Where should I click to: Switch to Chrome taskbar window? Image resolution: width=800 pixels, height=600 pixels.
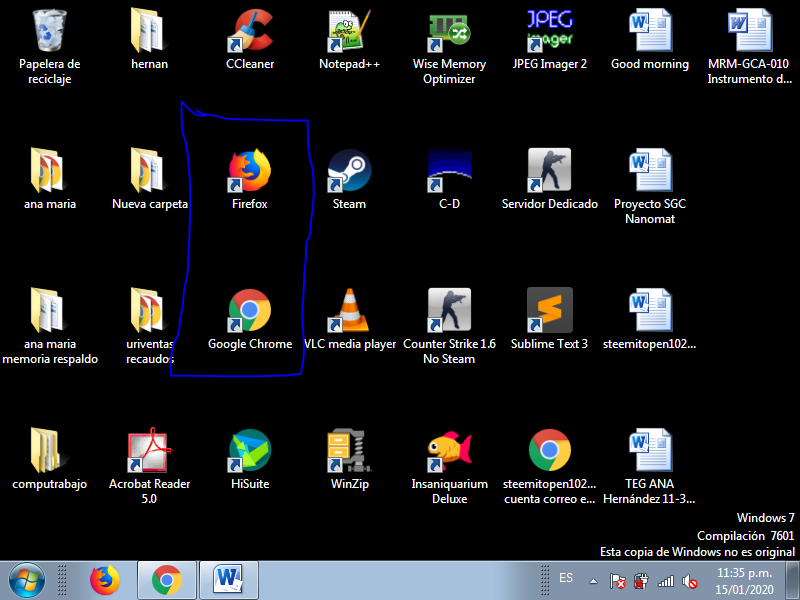click(167, 581)
